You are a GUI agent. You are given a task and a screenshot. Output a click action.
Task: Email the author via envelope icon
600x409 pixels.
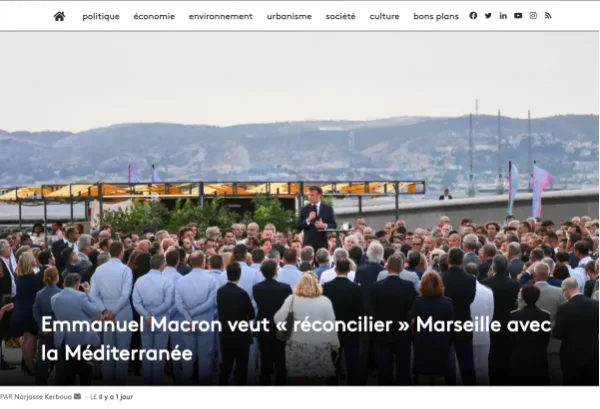(77, 396)
